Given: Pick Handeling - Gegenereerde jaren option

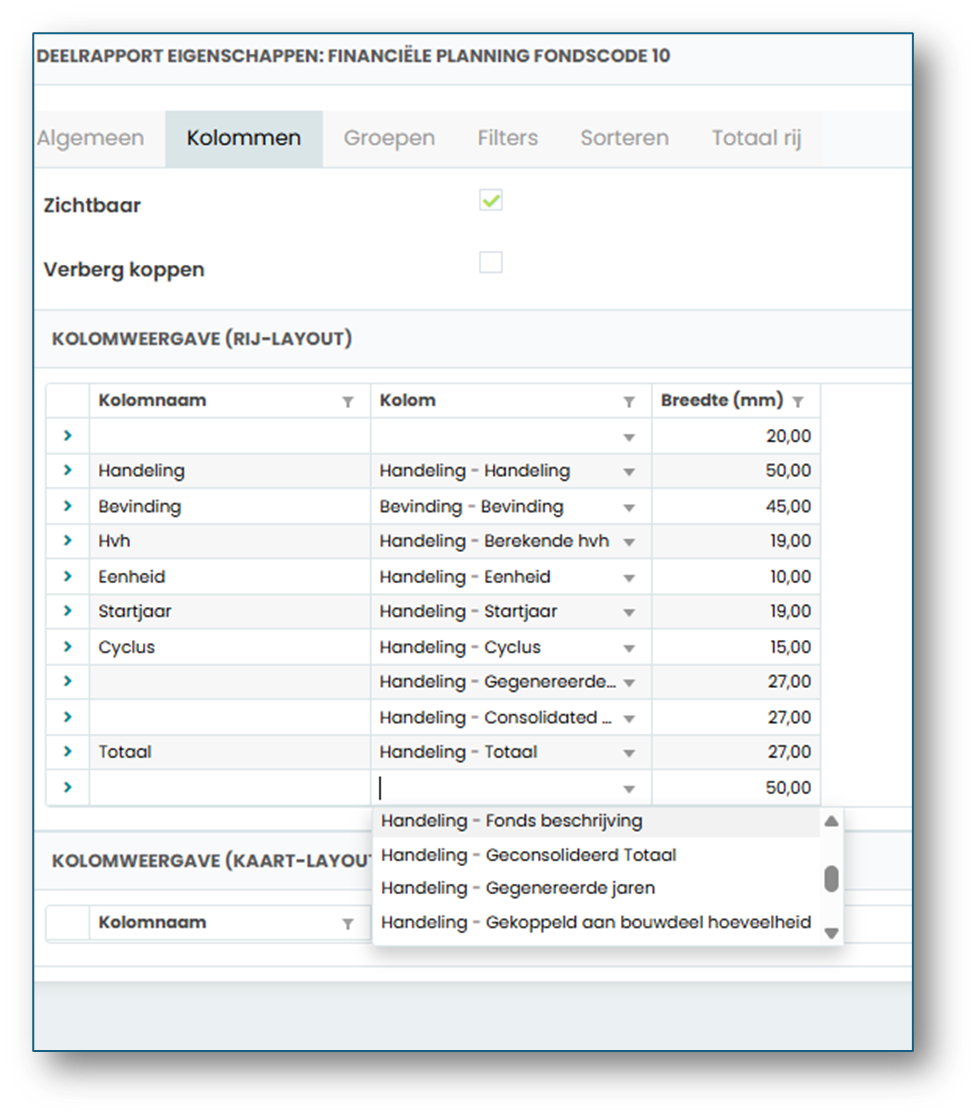Looking at the screenshot, I should [x=596, y=888].
